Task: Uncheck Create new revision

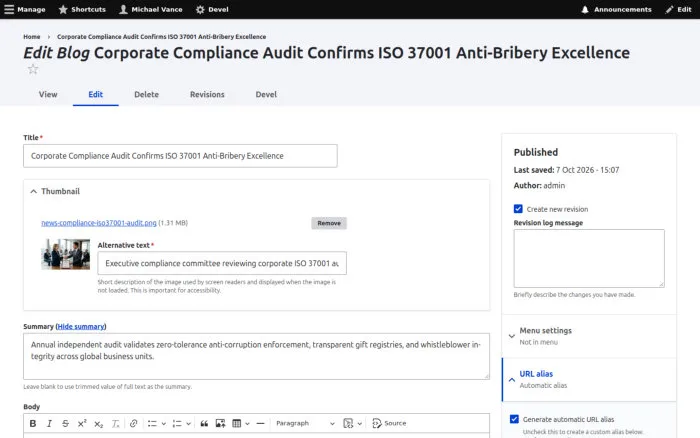Action: tap(518, 209)
